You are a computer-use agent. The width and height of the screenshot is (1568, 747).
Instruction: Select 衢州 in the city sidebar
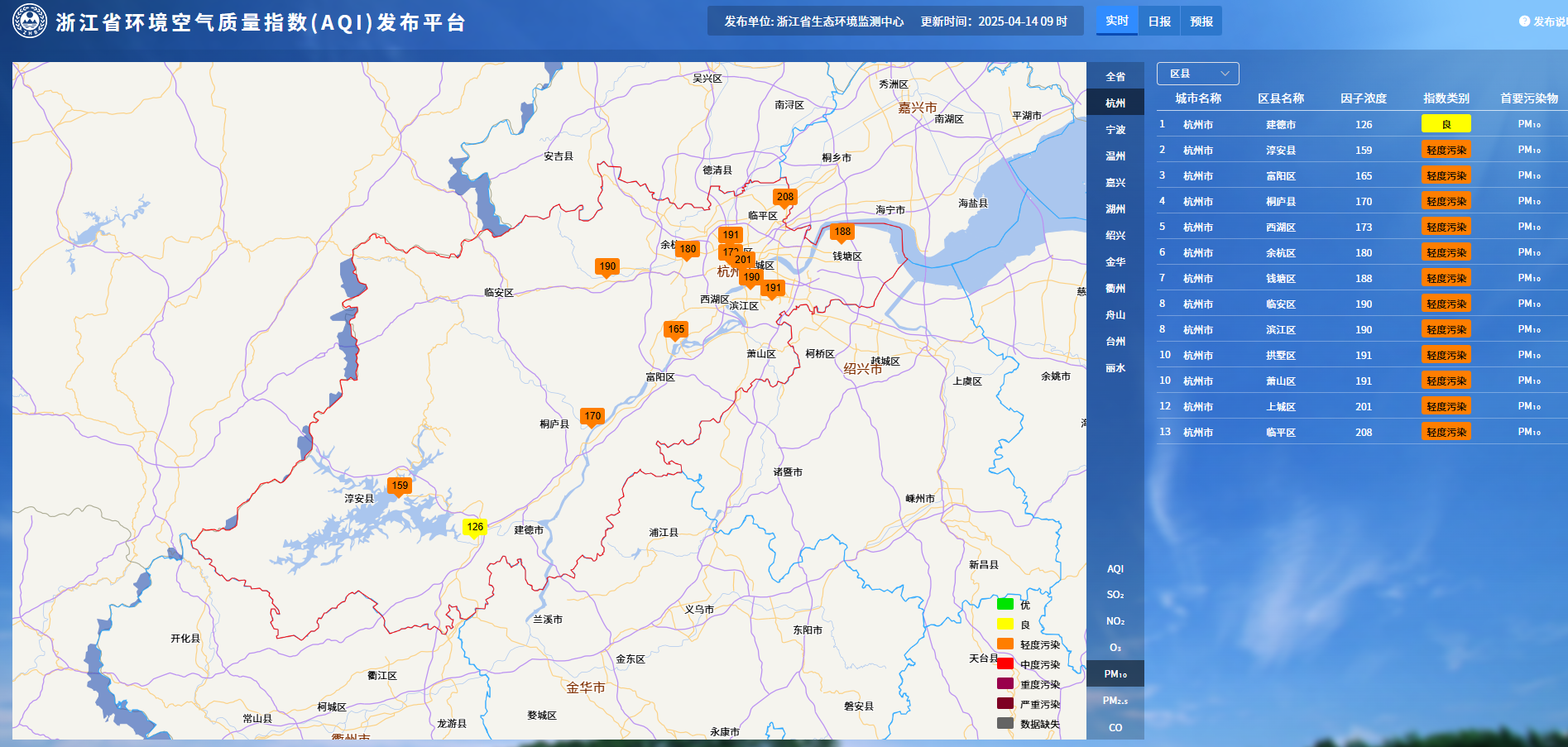pos(1115,289)
